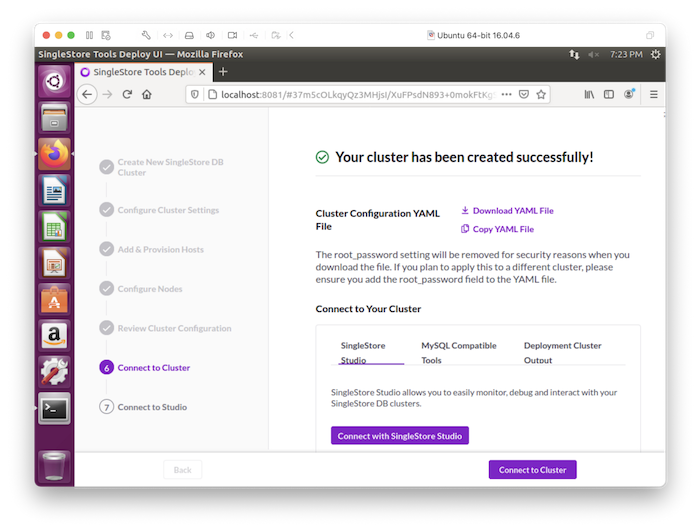Open Ubuntu Software dock icon
The image size is (700, 532).
(x=54, y=300)
